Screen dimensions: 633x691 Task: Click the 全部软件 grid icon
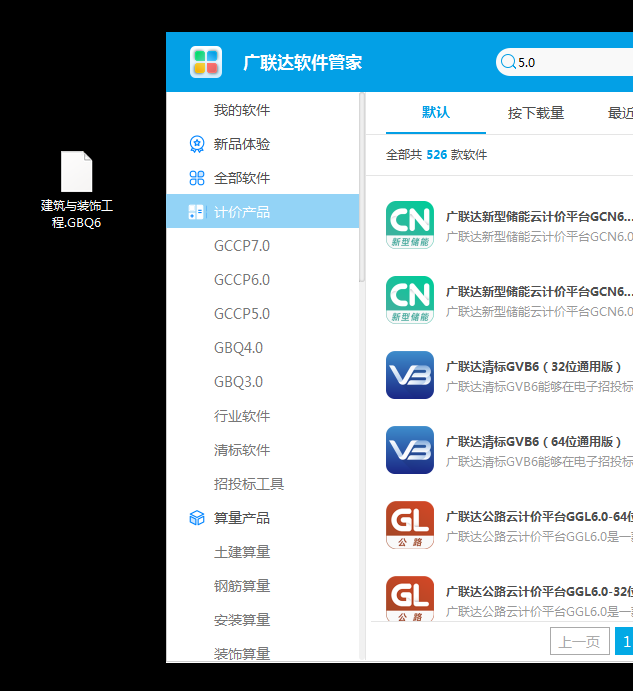coord(197,178)
